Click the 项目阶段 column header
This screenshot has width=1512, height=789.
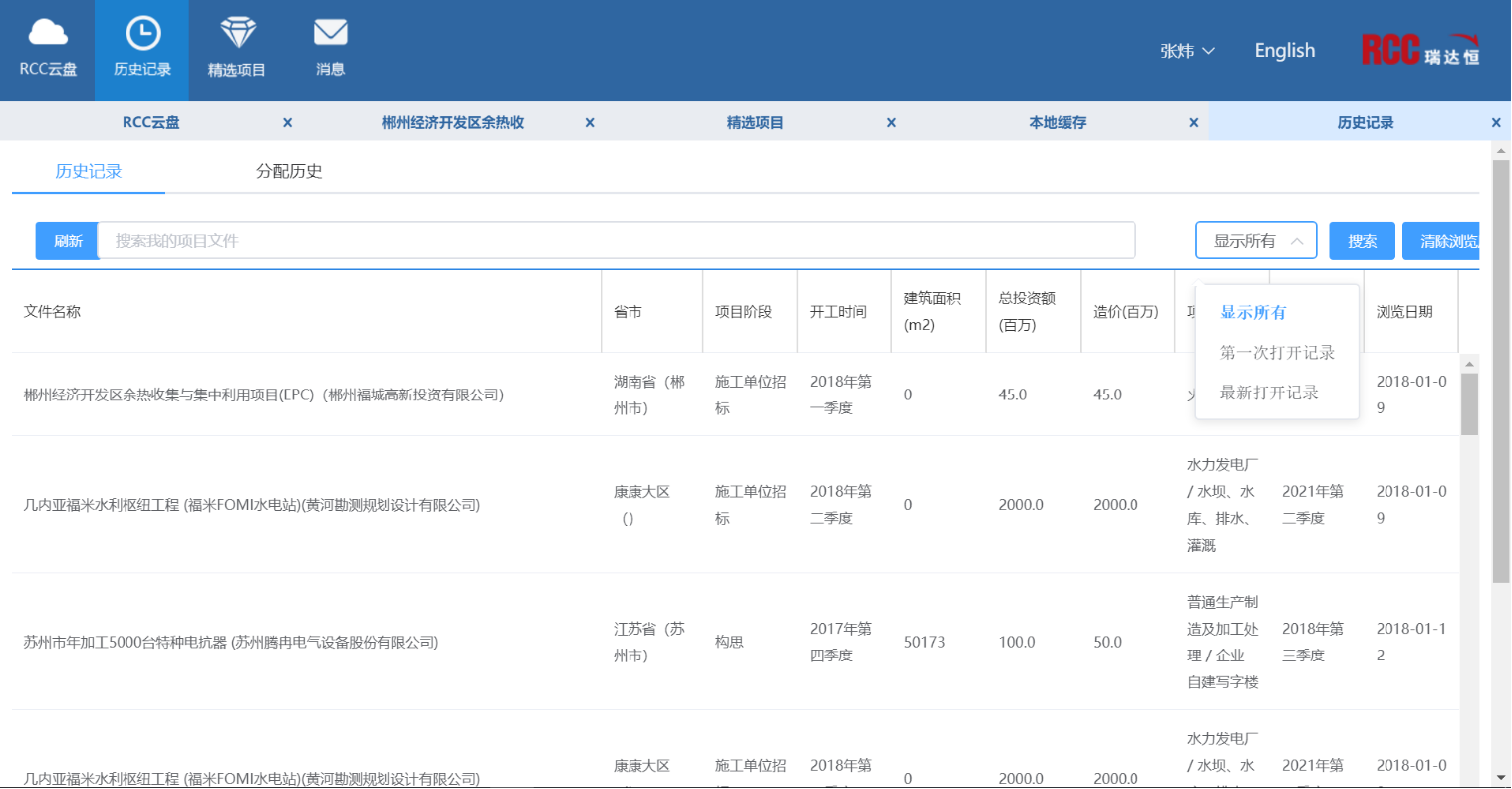click(744, 312)
